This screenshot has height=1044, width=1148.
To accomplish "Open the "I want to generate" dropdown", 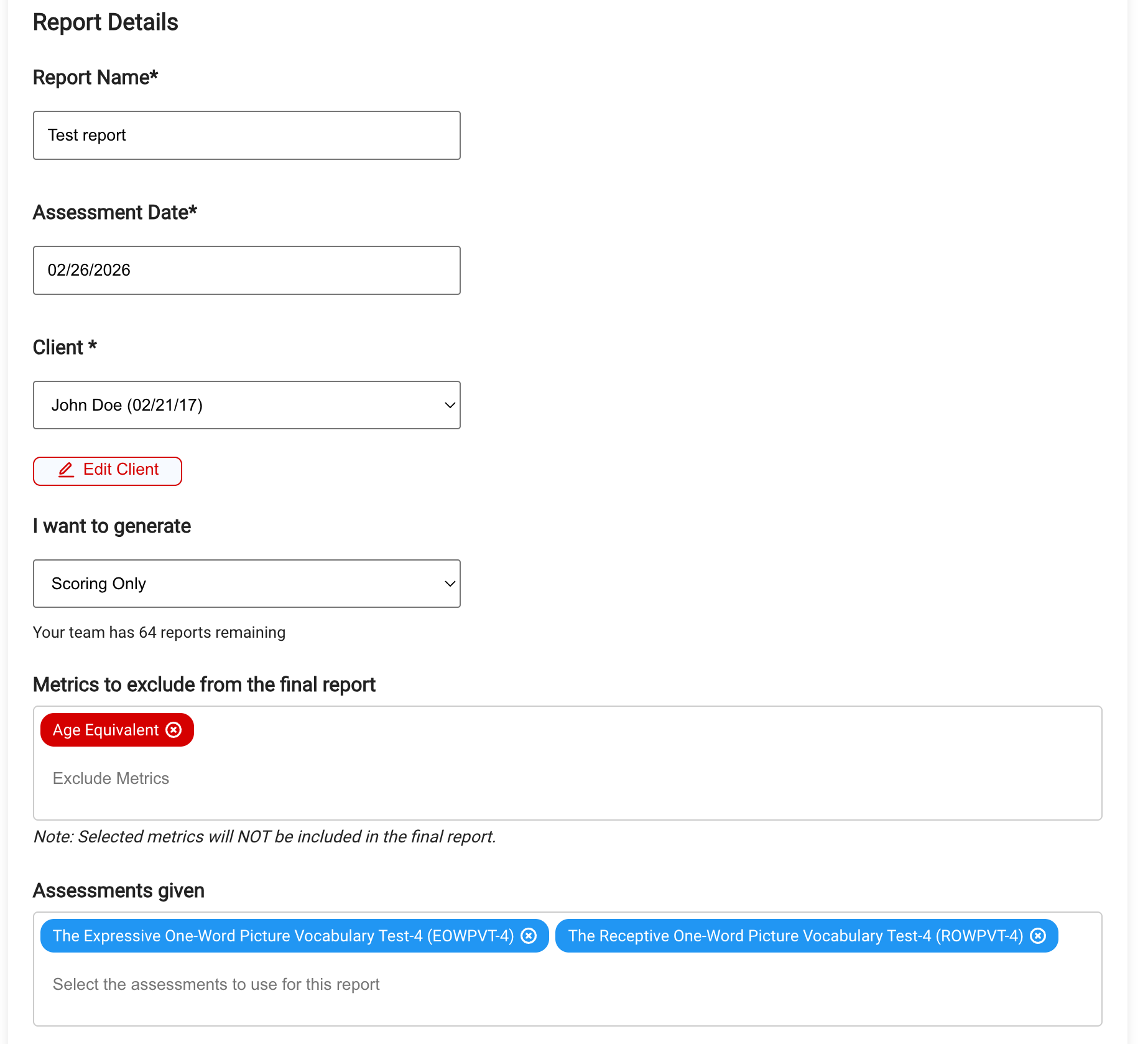I will click(x=247, y=584).
